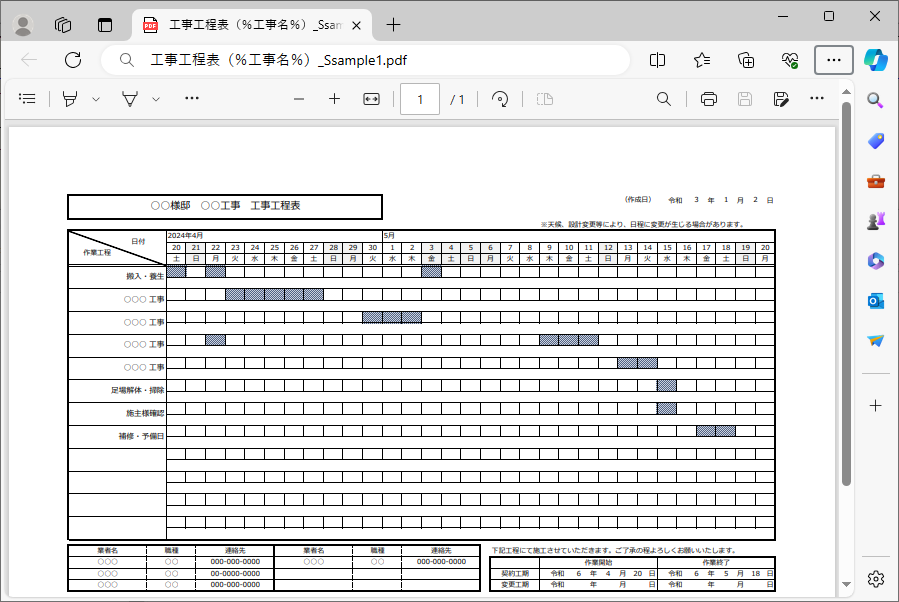The width and height of the screenshot is (899, 602).
Task: Refresh the current page
Action: 72,60
